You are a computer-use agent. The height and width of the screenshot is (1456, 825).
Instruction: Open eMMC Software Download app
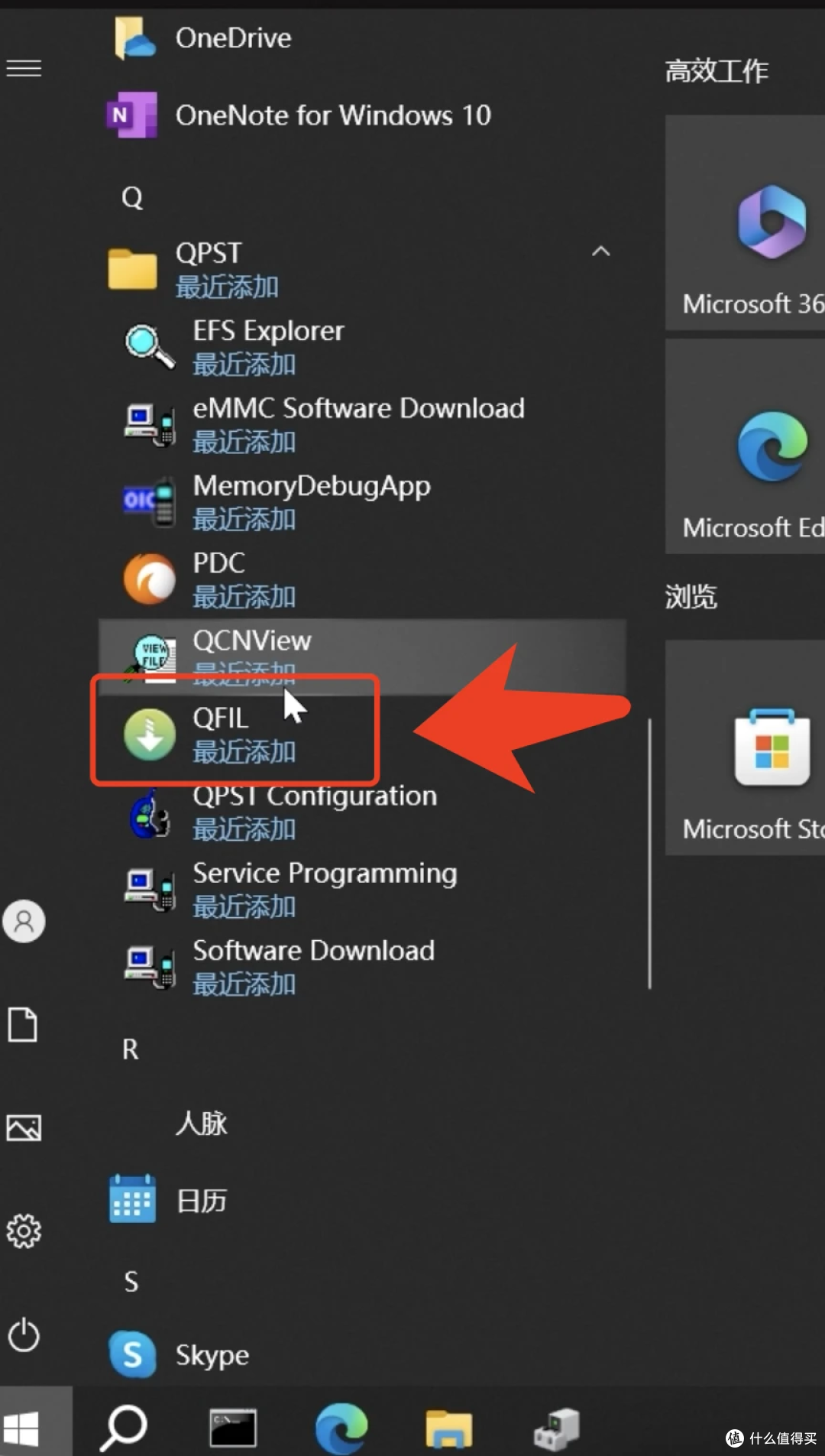coord(357,423)
